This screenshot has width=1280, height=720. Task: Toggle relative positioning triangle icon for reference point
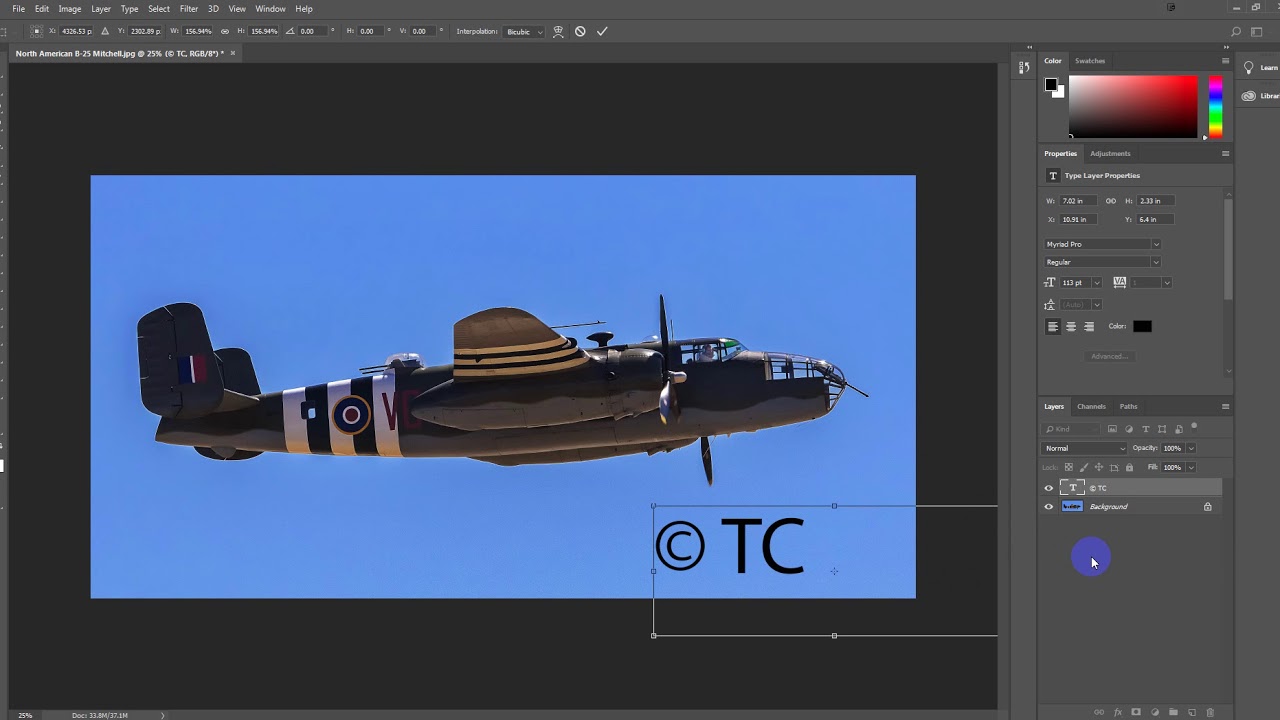coord(105,31)
